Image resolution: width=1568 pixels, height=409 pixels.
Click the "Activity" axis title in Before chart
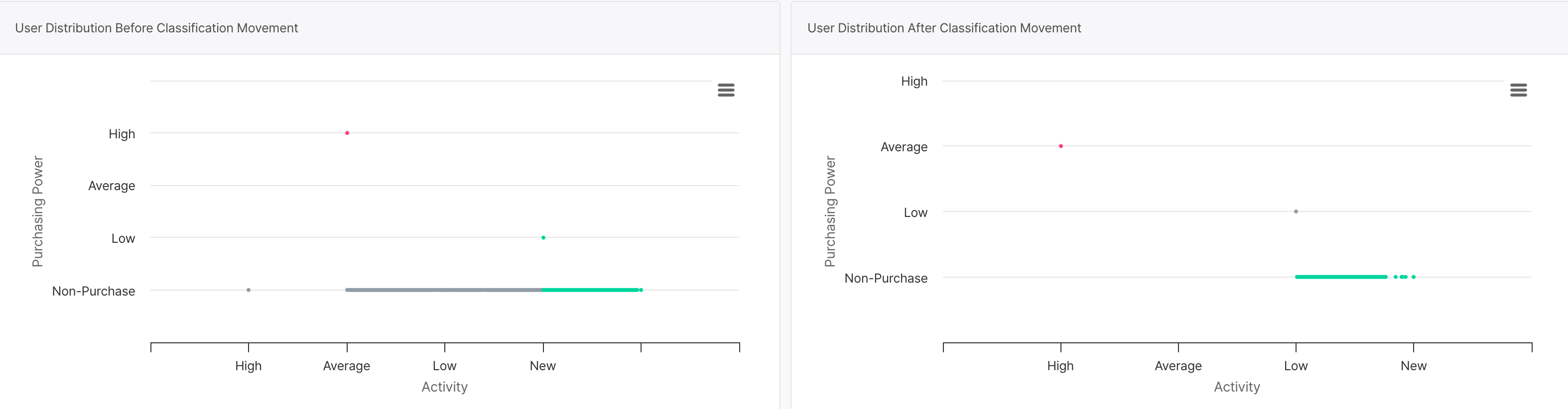[x=444, y=387]
